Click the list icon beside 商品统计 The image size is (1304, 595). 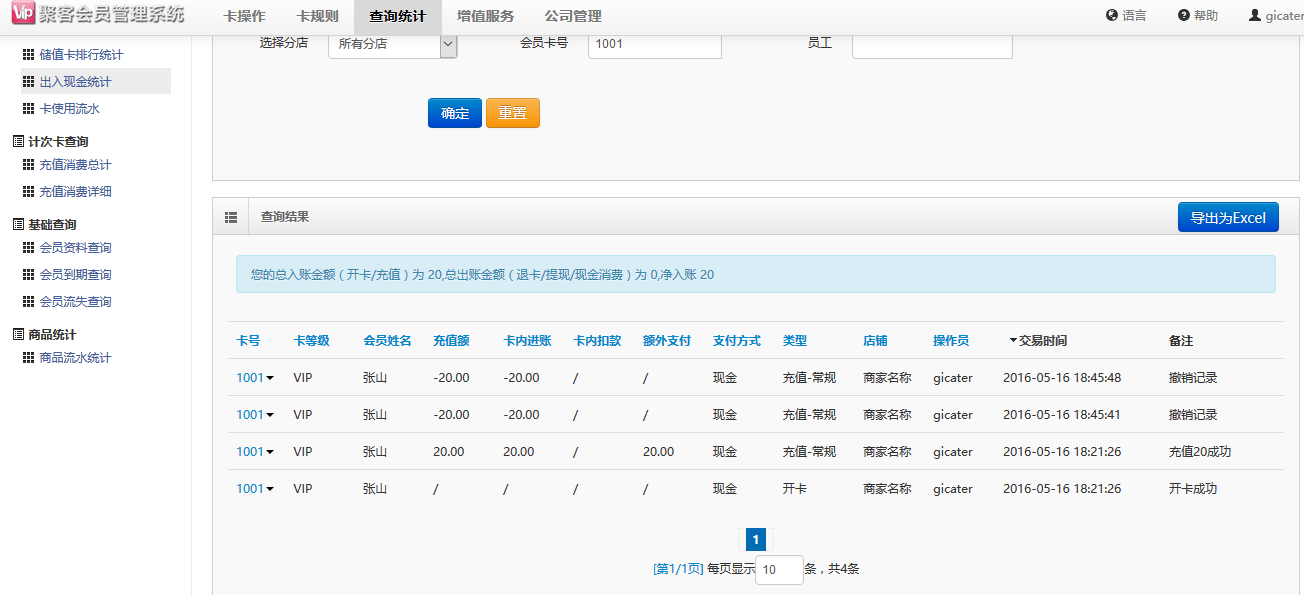click(x=18, y=335)
